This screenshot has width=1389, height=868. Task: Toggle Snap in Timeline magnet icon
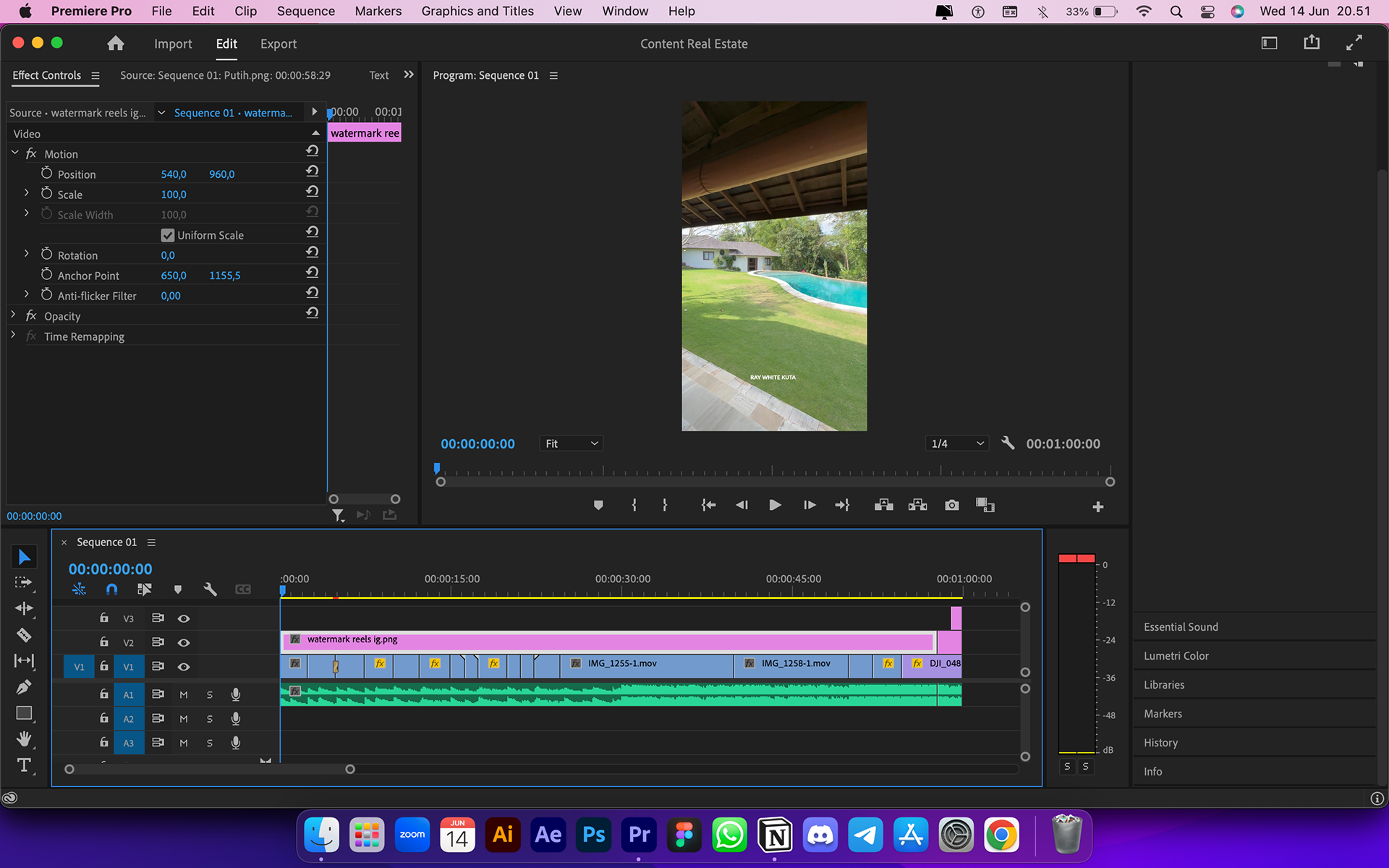pos(111,590)
